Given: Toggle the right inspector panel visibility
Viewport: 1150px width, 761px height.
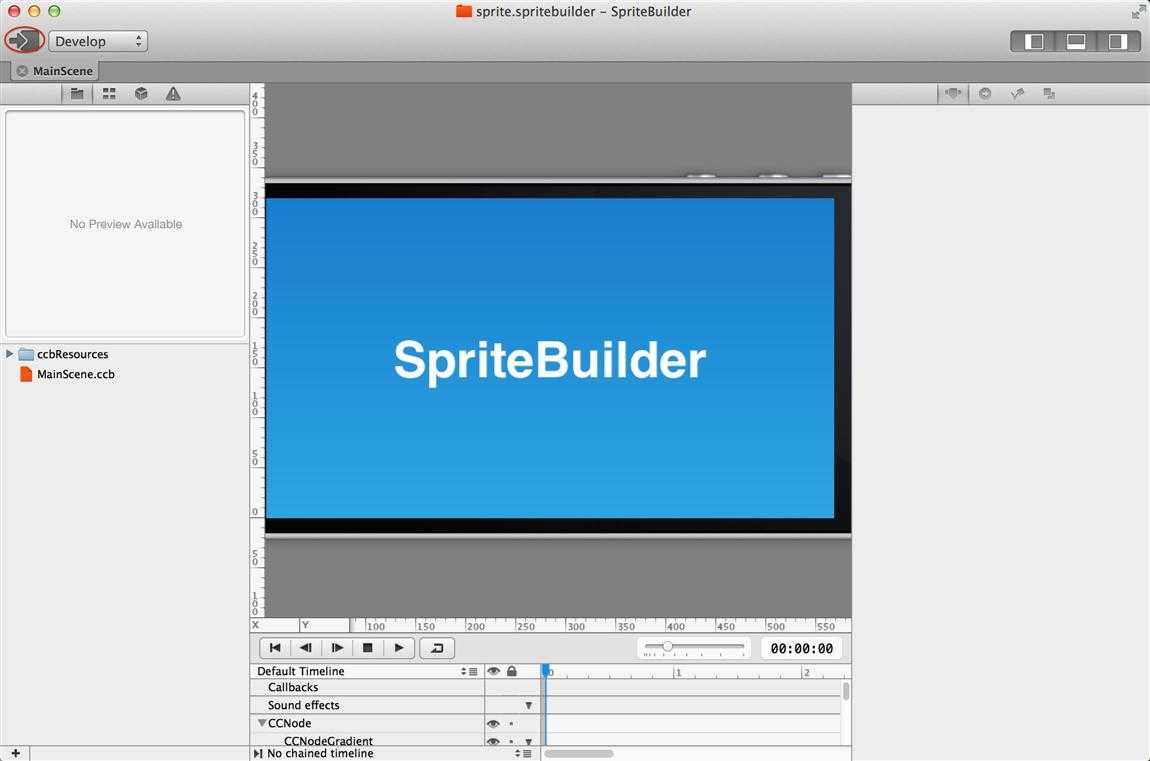Looking at the screenshot, I should point(1118,41).
